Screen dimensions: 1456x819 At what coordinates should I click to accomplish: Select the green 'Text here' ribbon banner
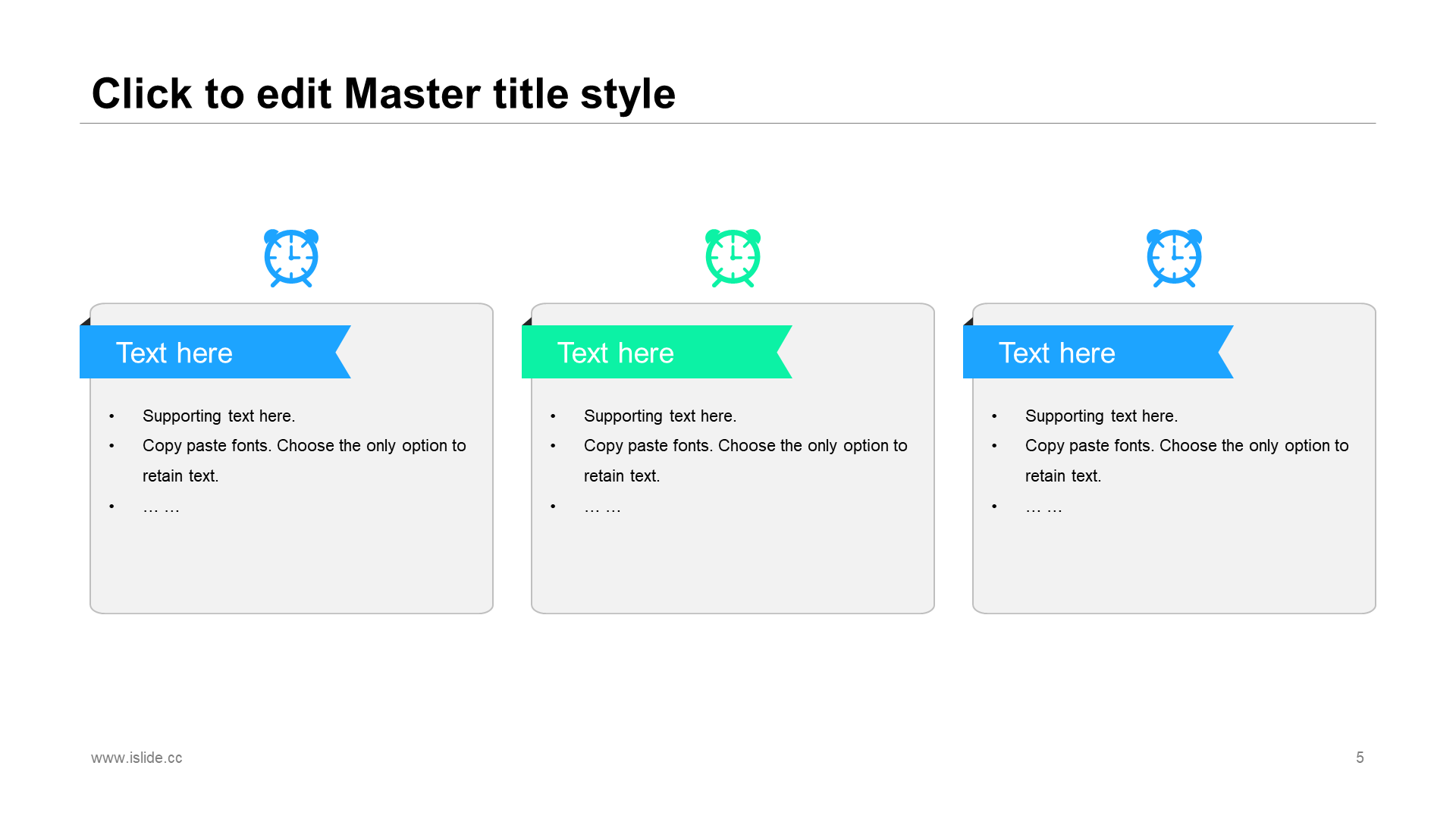(x=657, y=352)
